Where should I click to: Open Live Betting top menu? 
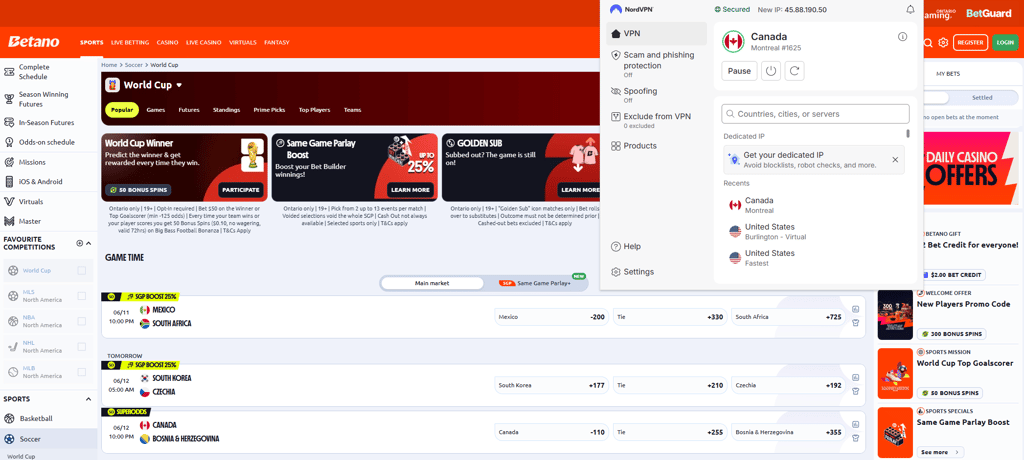[x=131, y=42]
